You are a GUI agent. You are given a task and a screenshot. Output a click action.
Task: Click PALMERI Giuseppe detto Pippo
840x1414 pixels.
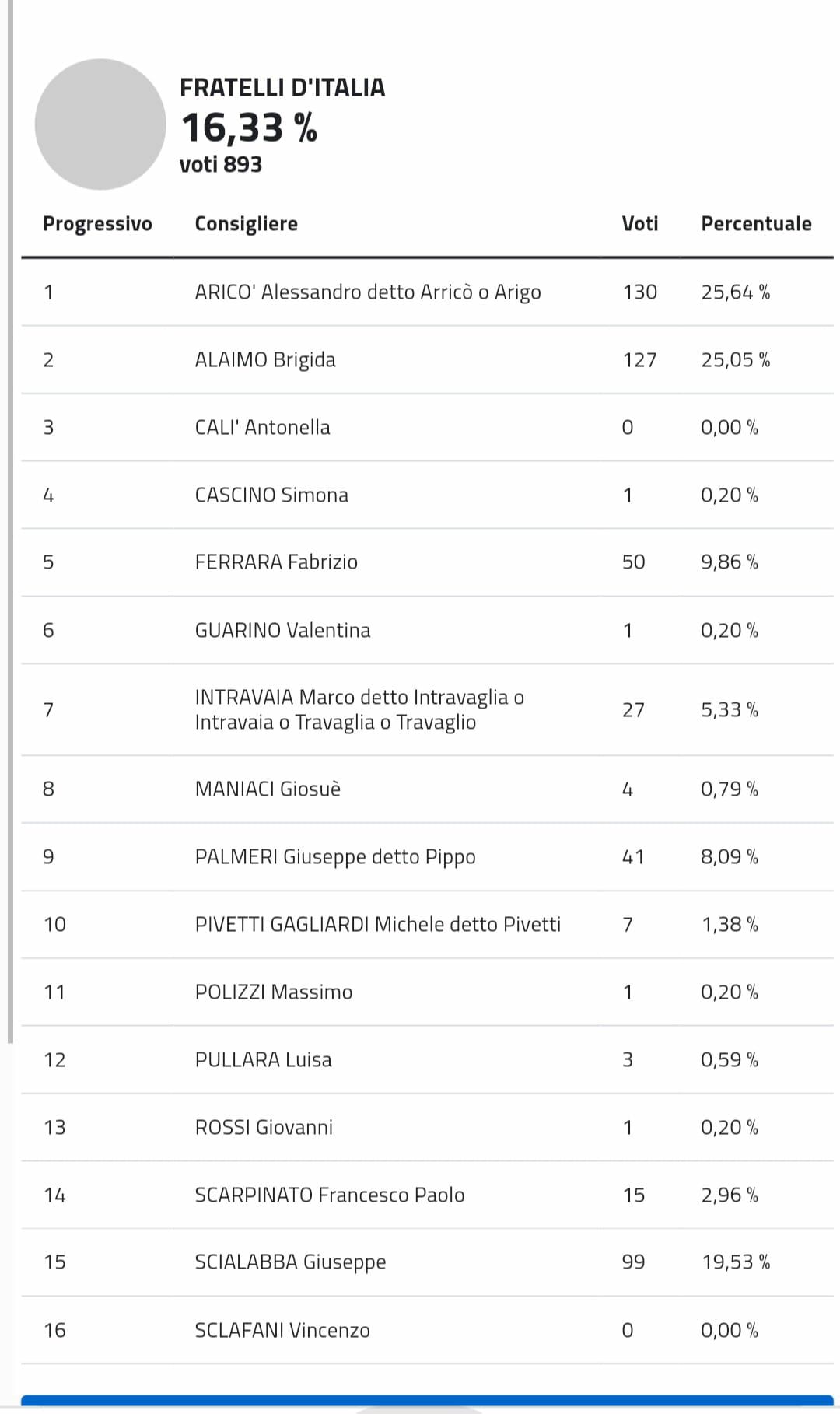coord(335,857)
